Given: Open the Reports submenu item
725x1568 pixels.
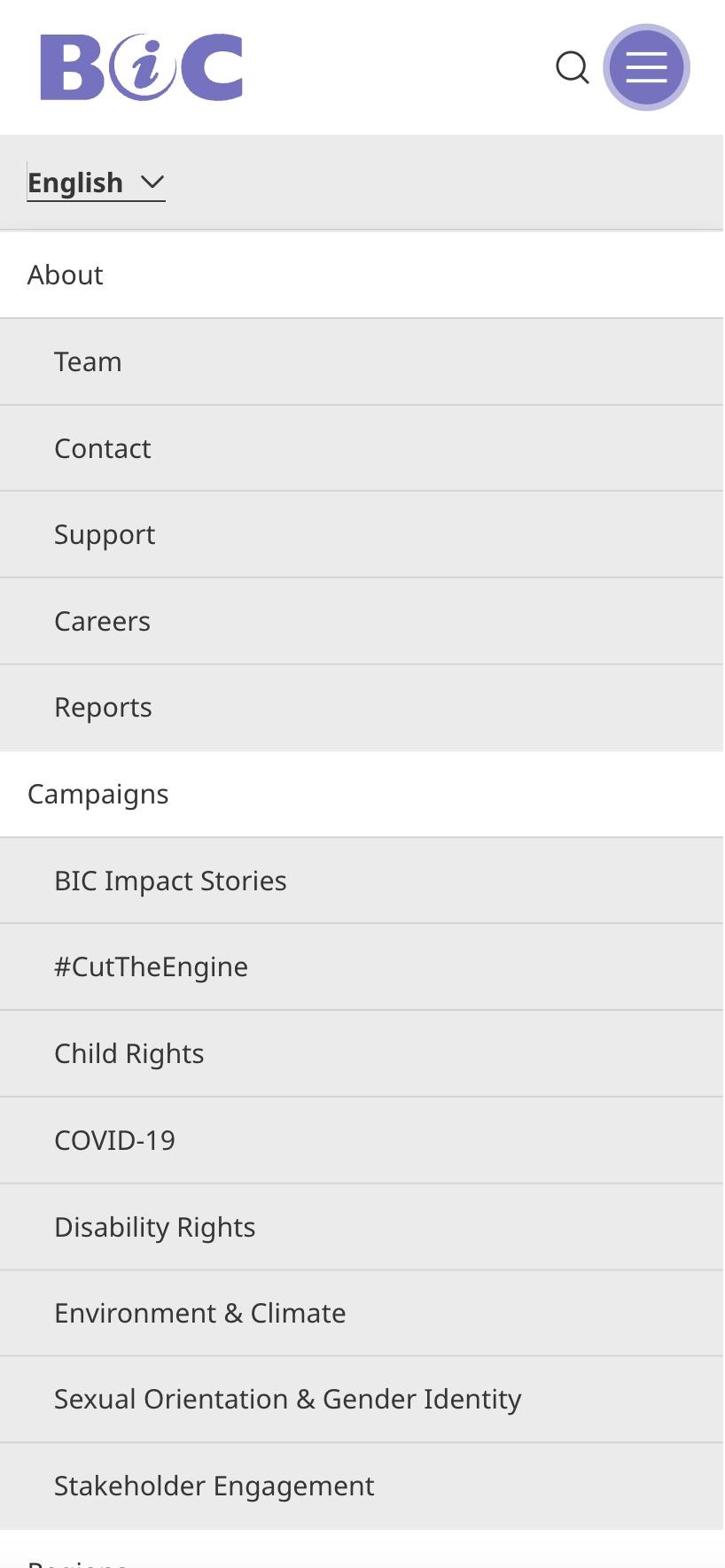Looking at the screenshot, I should click(103, 708).
